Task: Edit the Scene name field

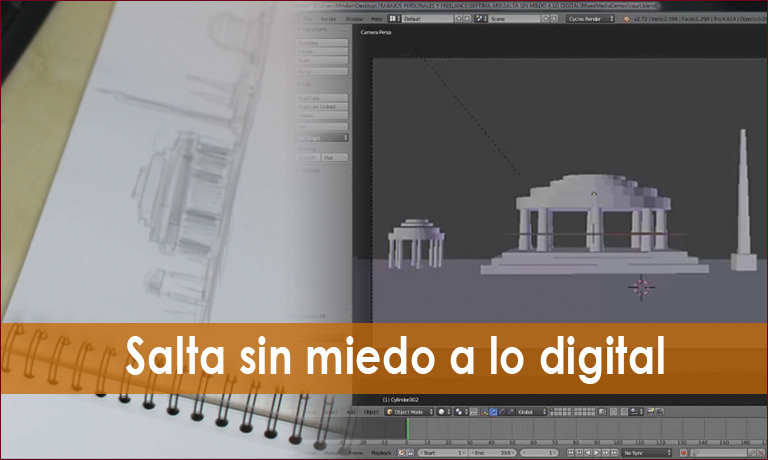Action: (514, 19)
